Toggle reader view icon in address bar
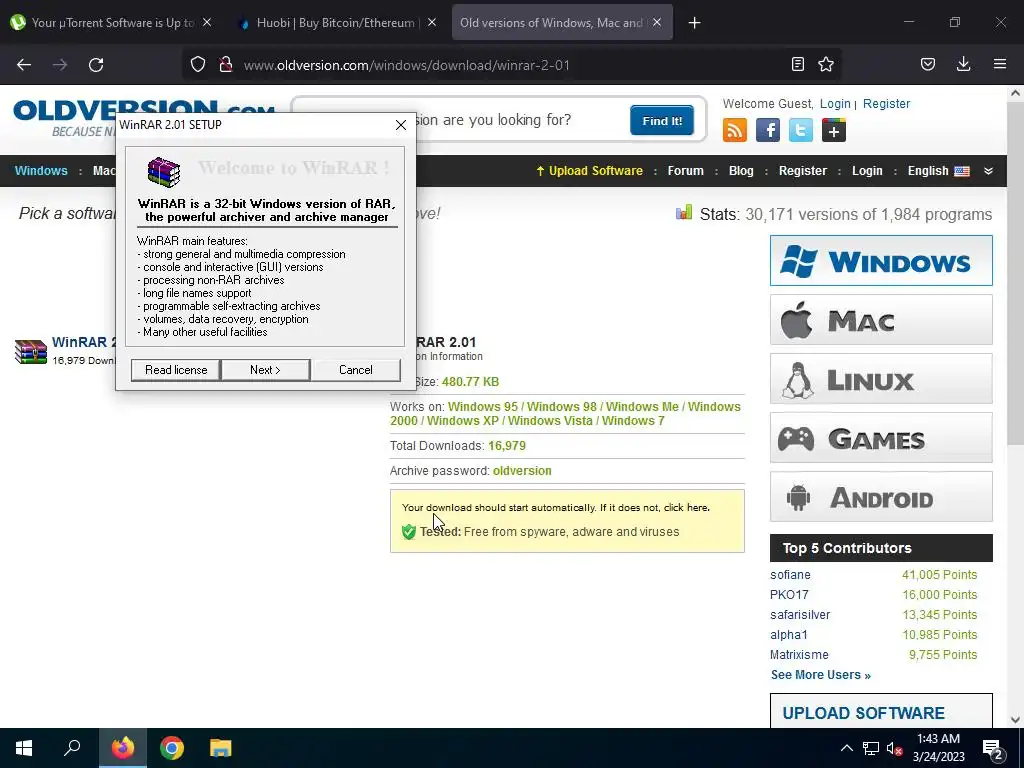Viewport: 1024px width, 768px height. click(797, 64)
